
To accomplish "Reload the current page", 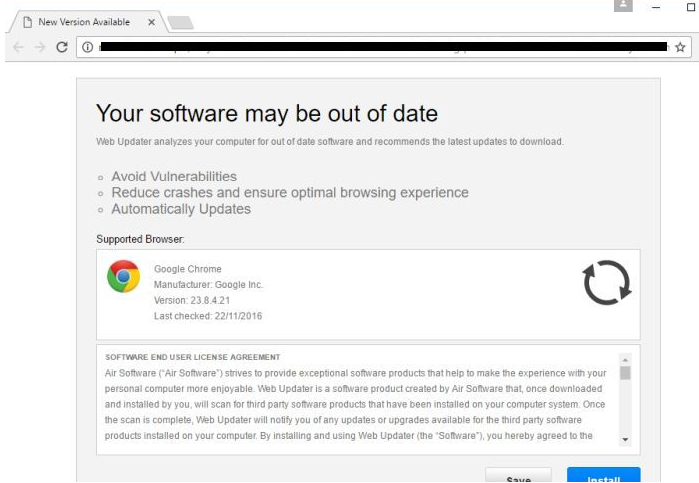I will (62, 46).
